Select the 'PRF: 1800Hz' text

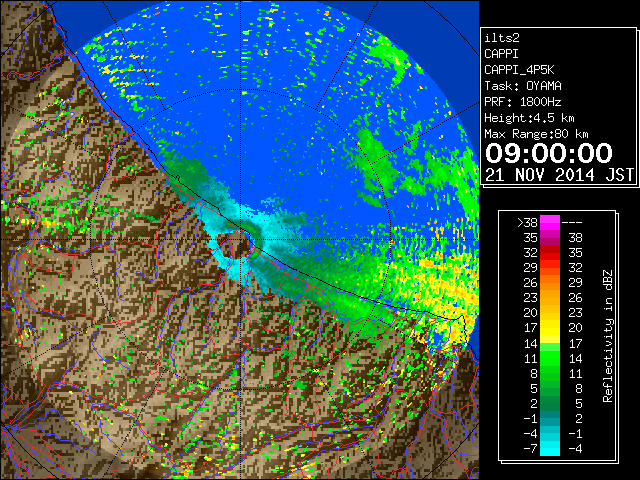coord(523,102)
